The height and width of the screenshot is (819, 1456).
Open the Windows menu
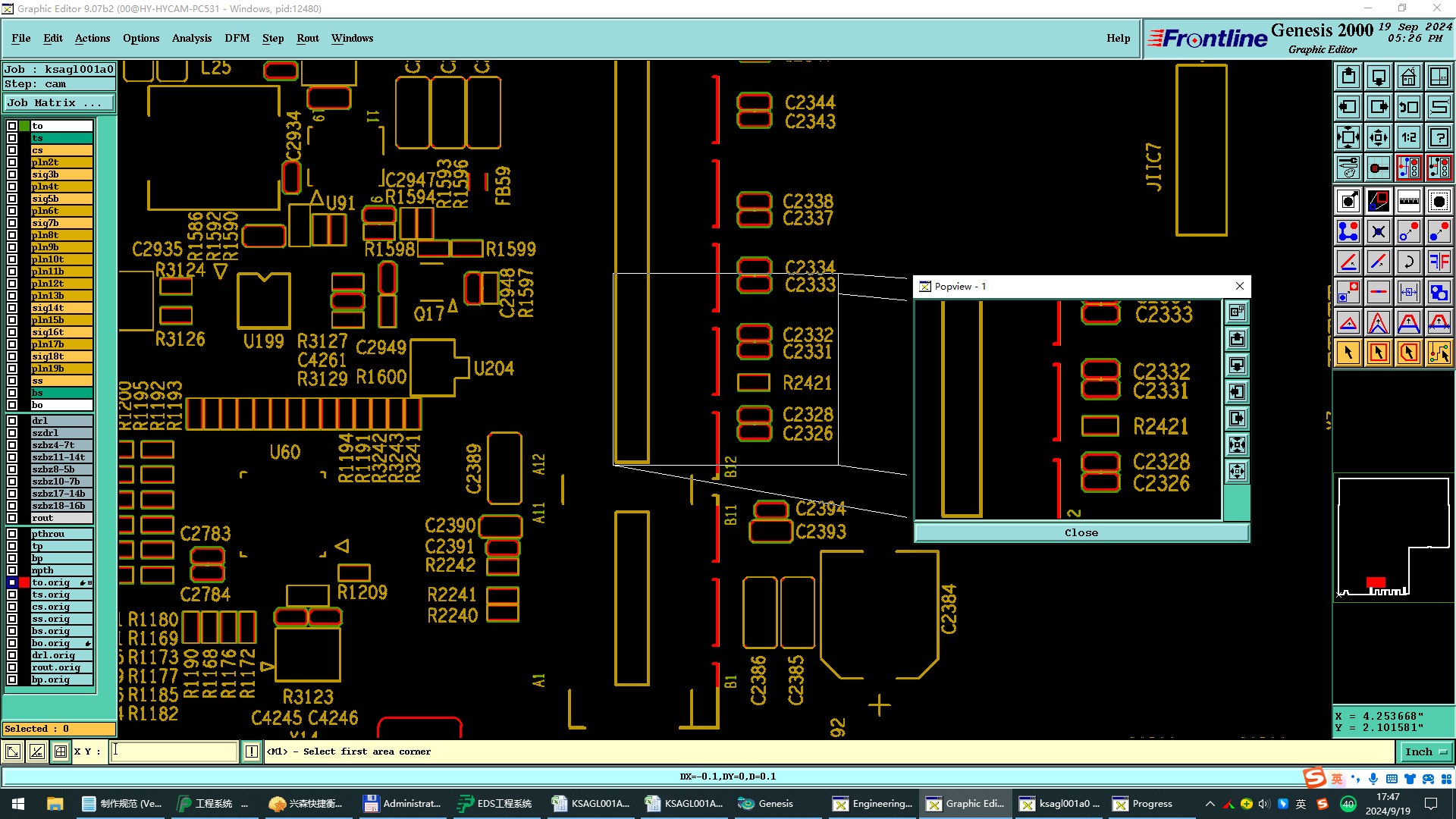tap(352, 38)
